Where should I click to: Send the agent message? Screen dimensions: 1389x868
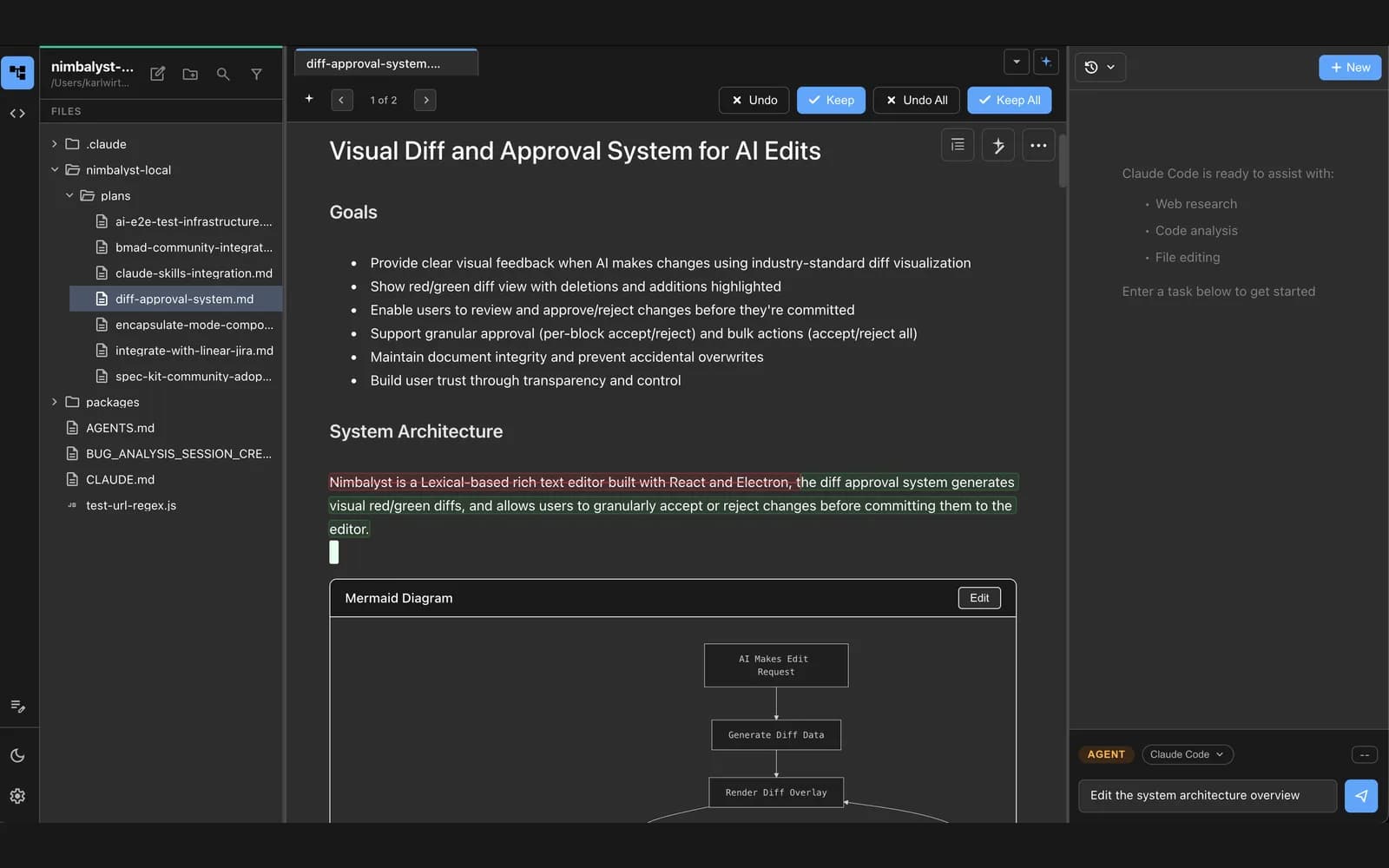1361,796
